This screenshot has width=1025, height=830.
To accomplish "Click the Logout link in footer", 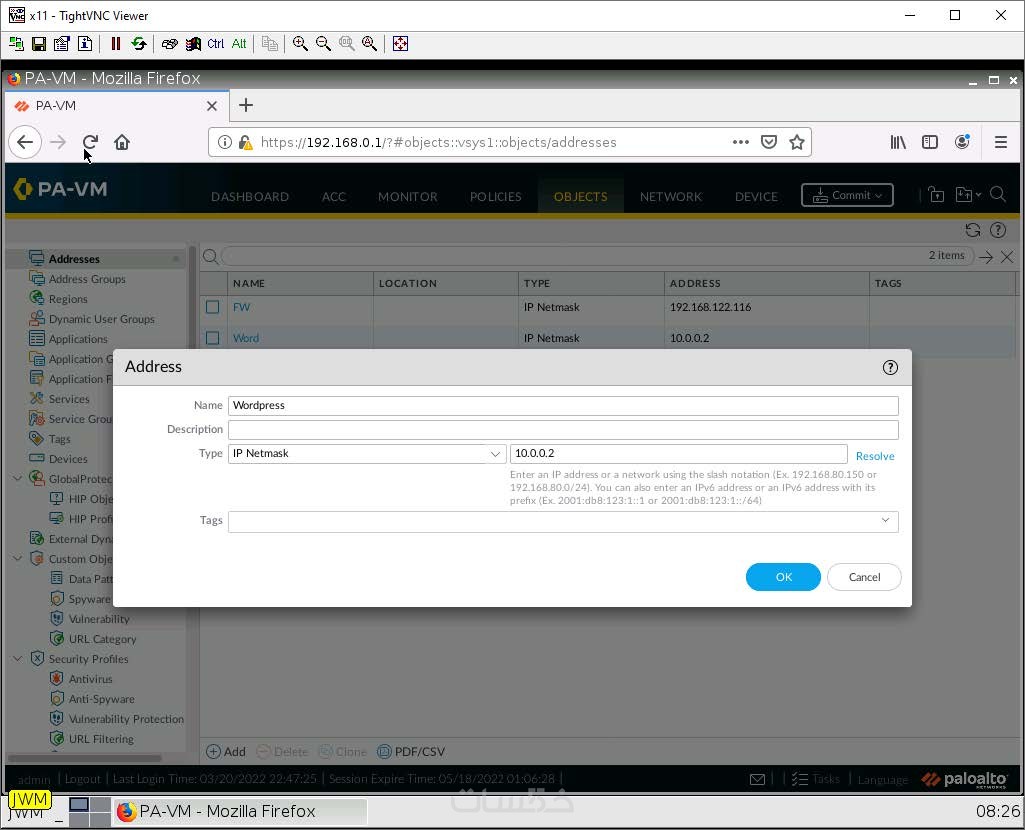I will point(82,779).
